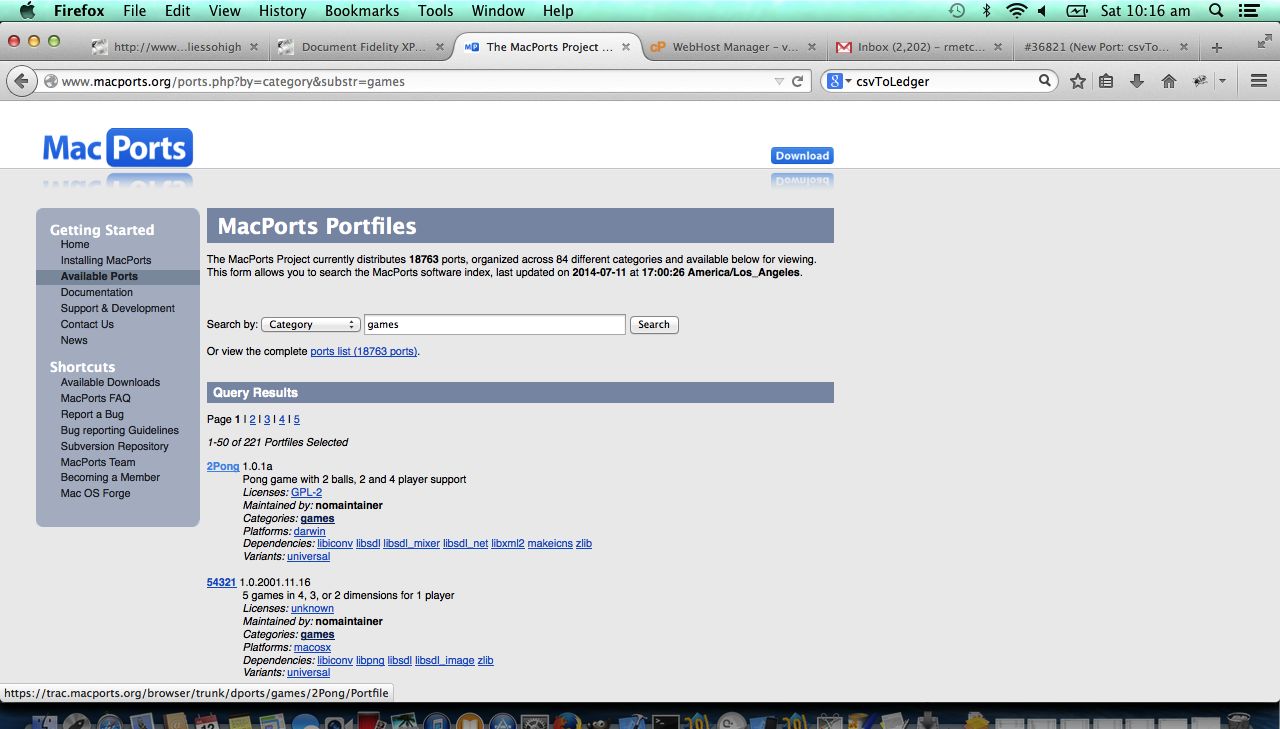
Task: Open the Downloads arrow panel
Action: tap(1137, 81)
